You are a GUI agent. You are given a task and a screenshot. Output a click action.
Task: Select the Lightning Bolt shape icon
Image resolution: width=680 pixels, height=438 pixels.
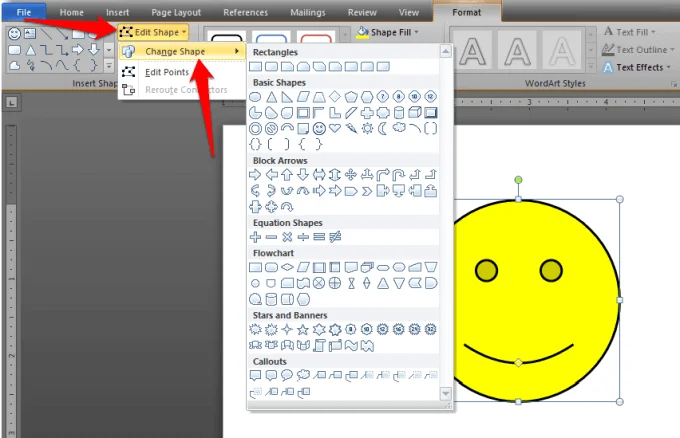pos(351,128)
